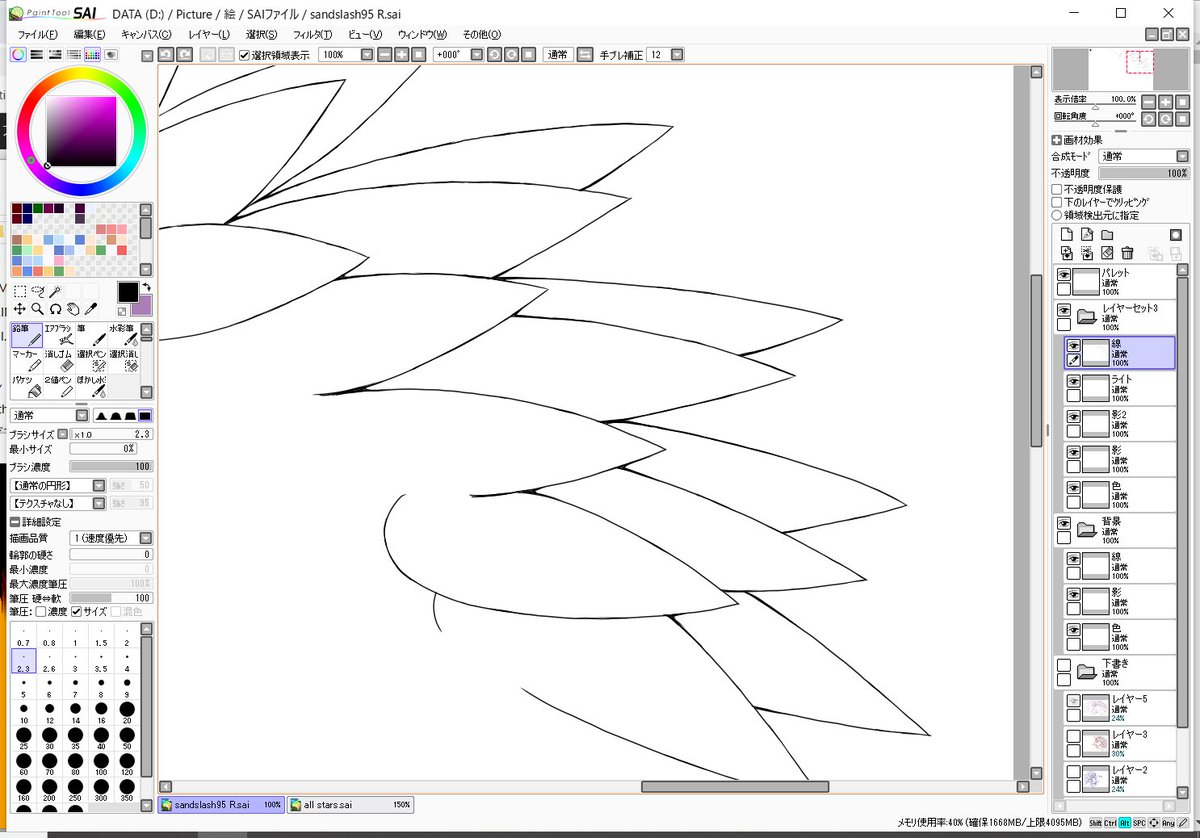Image resolution: width=1200 pixels, height=838 pixels.
Task: Open the 合成モード blend mode dropdown
Action: coord(1182,157)
